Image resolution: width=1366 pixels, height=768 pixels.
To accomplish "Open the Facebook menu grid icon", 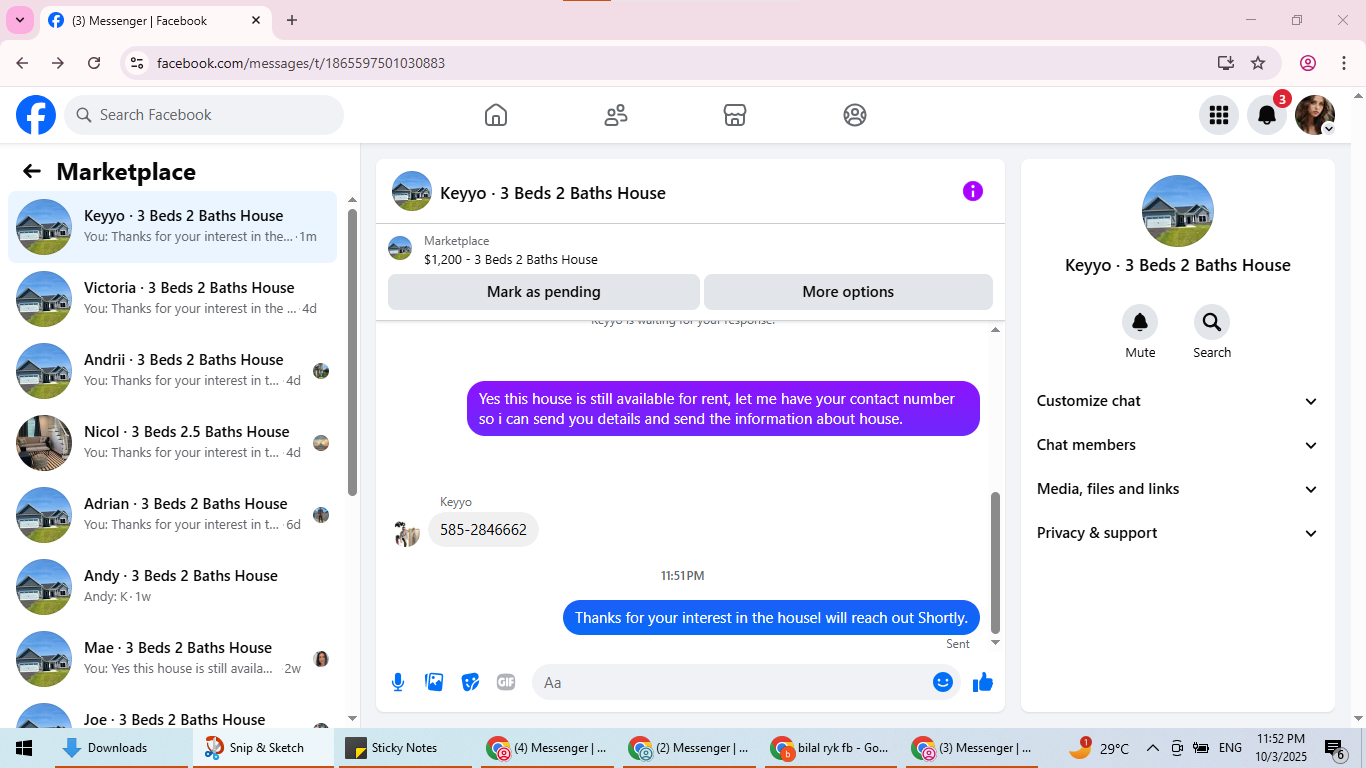I will pyautogui.click(x=1219, y=115).
